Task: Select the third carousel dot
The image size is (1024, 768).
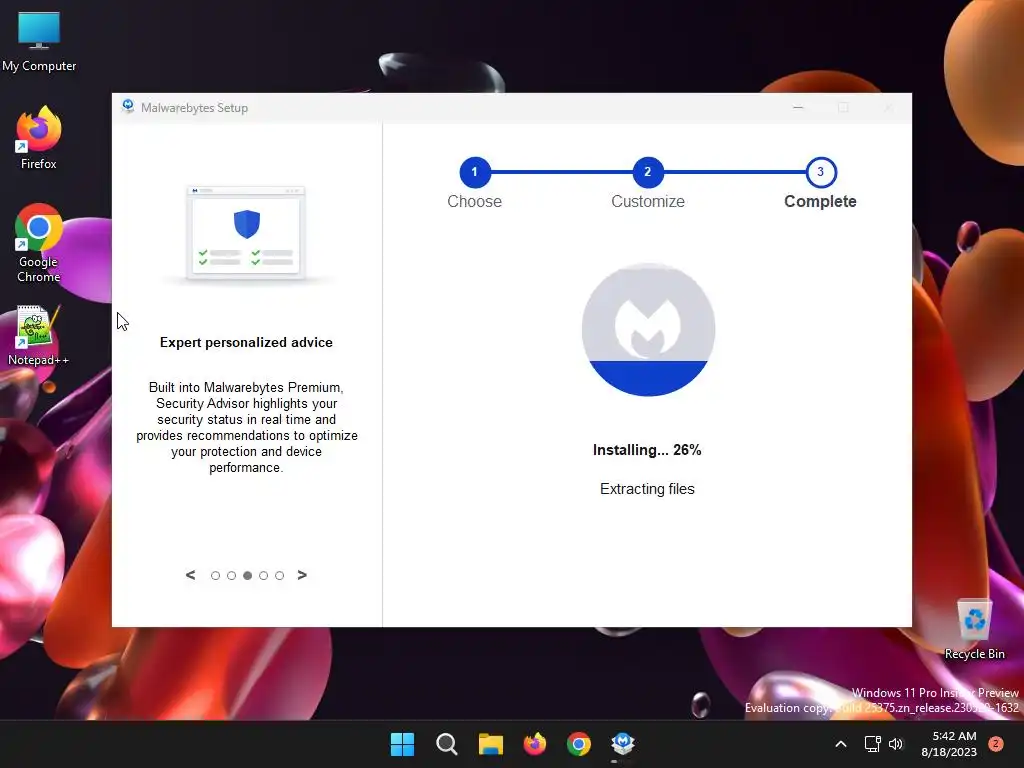Action: tap(248, 575)
